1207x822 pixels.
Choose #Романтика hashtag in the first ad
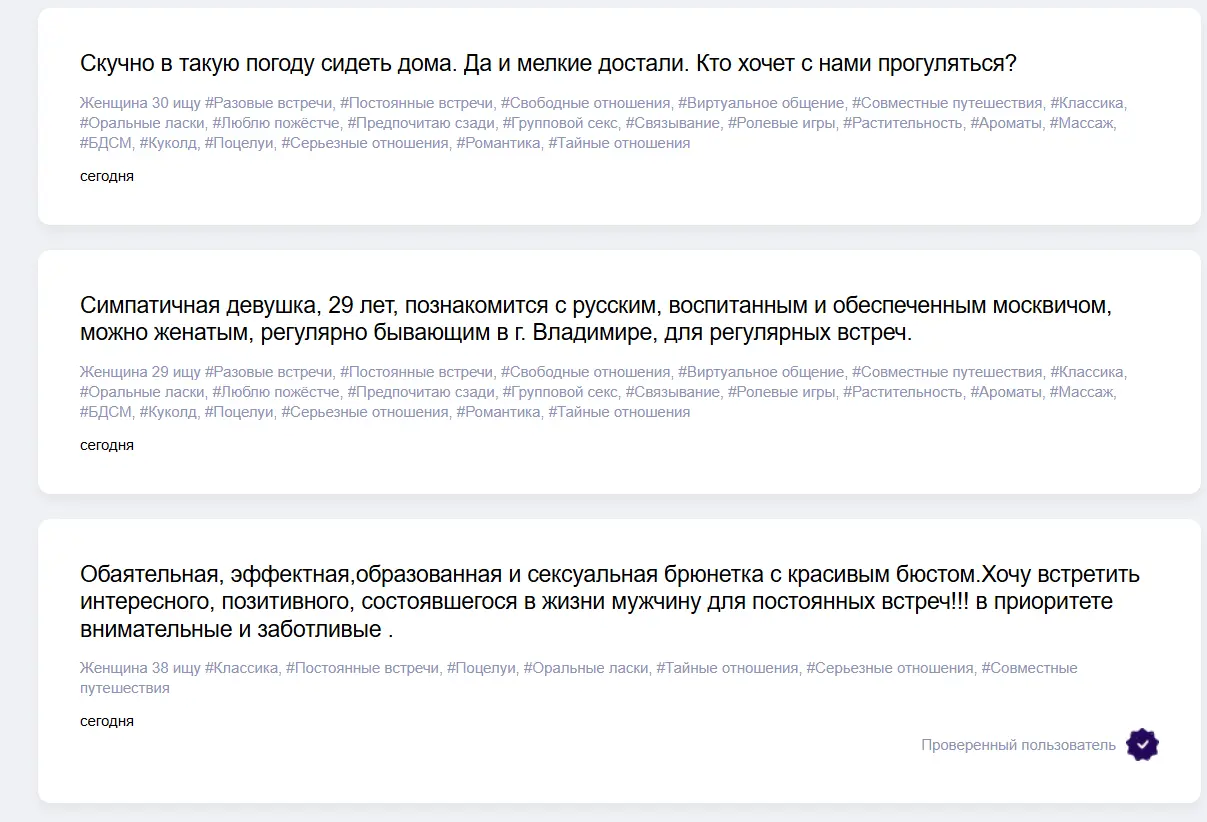[x=498, y=143]
